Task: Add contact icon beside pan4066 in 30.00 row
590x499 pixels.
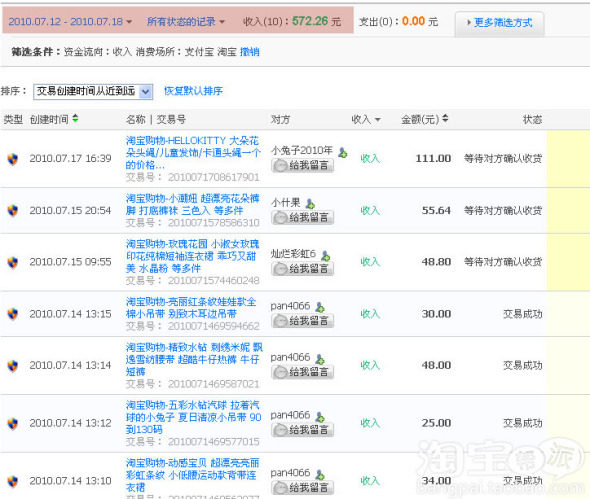Action: pyautogui.click(x=320, y=307)
